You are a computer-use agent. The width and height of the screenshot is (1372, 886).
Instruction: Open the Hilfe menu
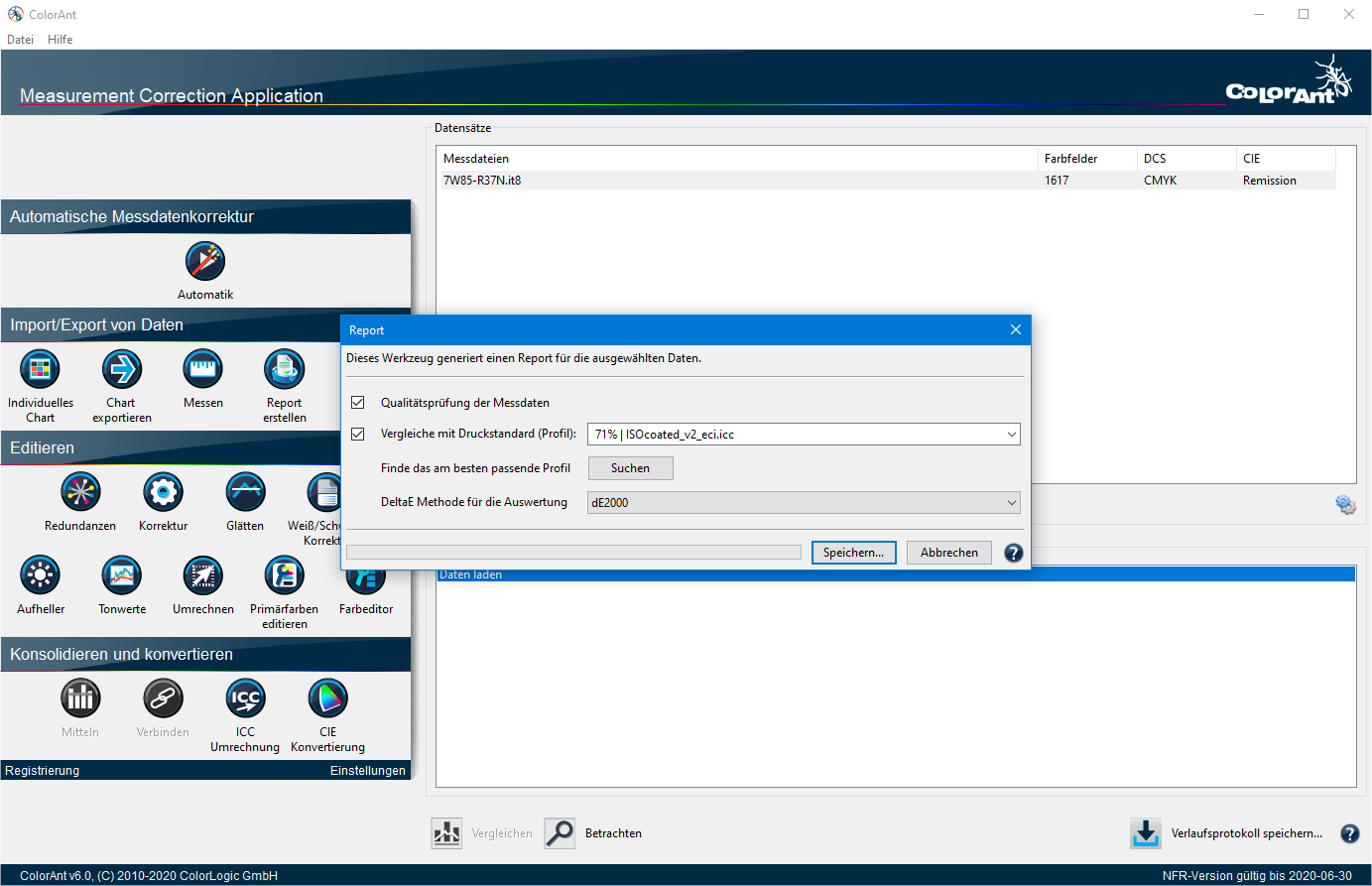coord(60,40)
